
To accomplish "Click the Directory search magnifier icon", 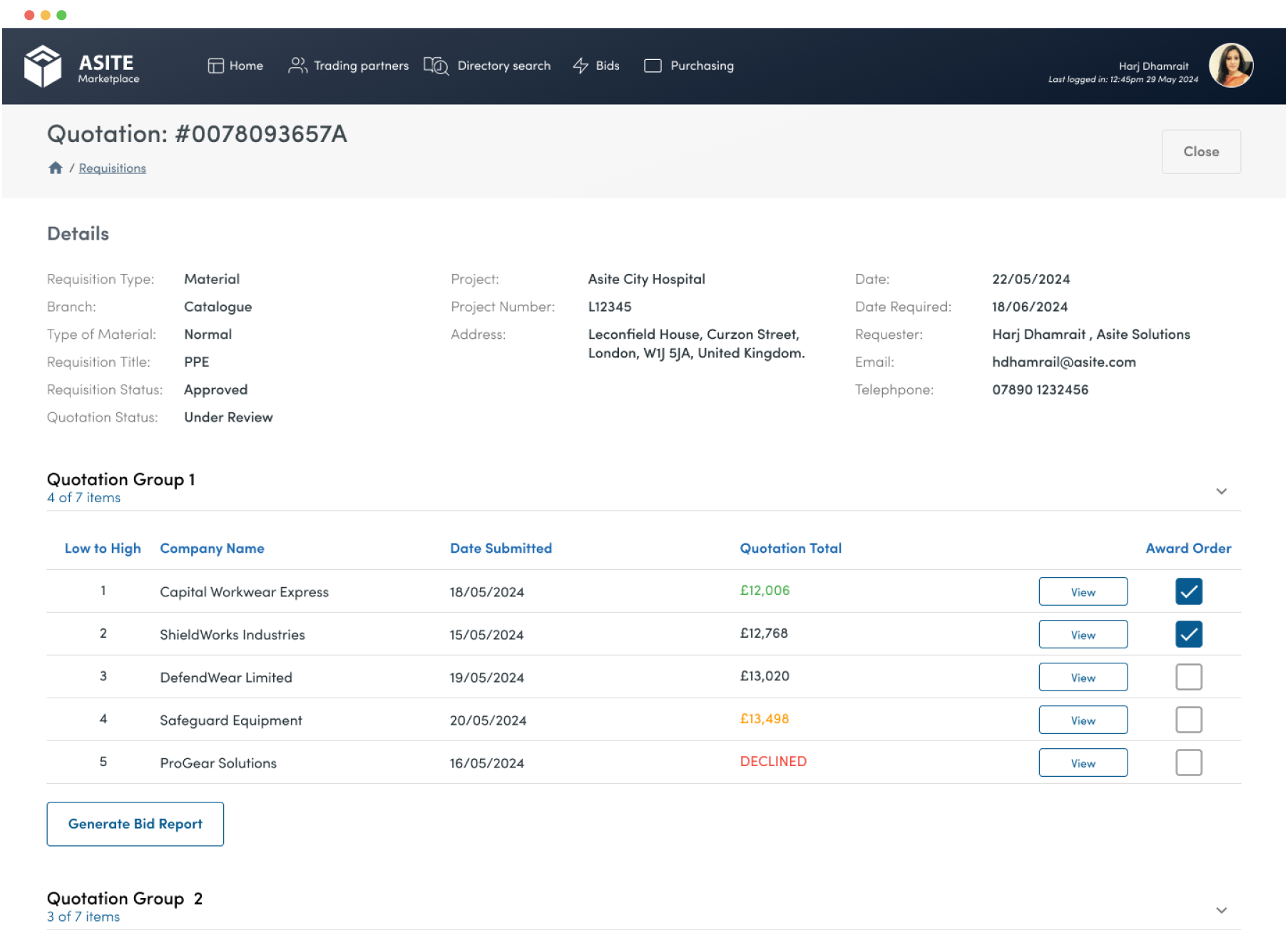I will tap(436, 66).
